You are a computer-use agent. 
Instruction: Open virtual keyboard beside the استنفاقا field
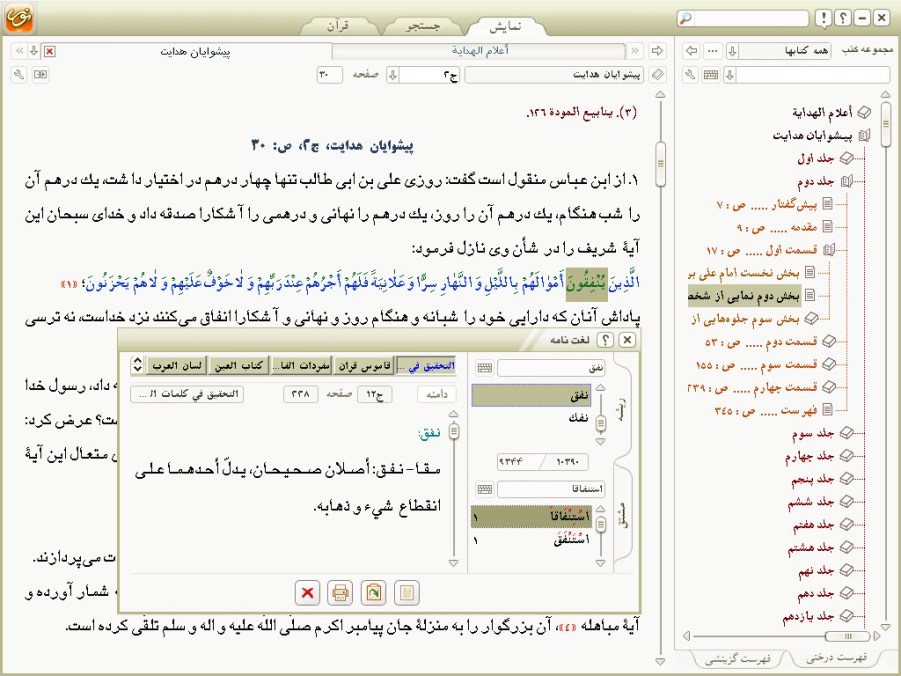coord(484,489)
